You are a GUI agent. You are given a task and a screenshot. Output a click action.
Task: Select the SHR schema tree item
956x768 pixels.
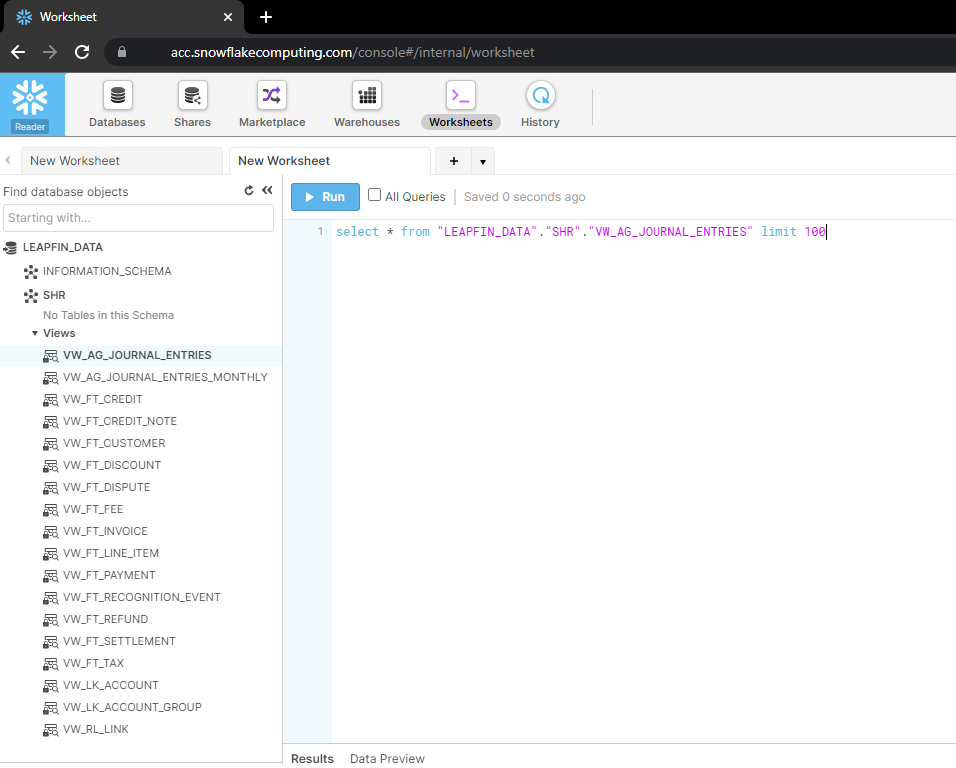click(x=54, y=296)
